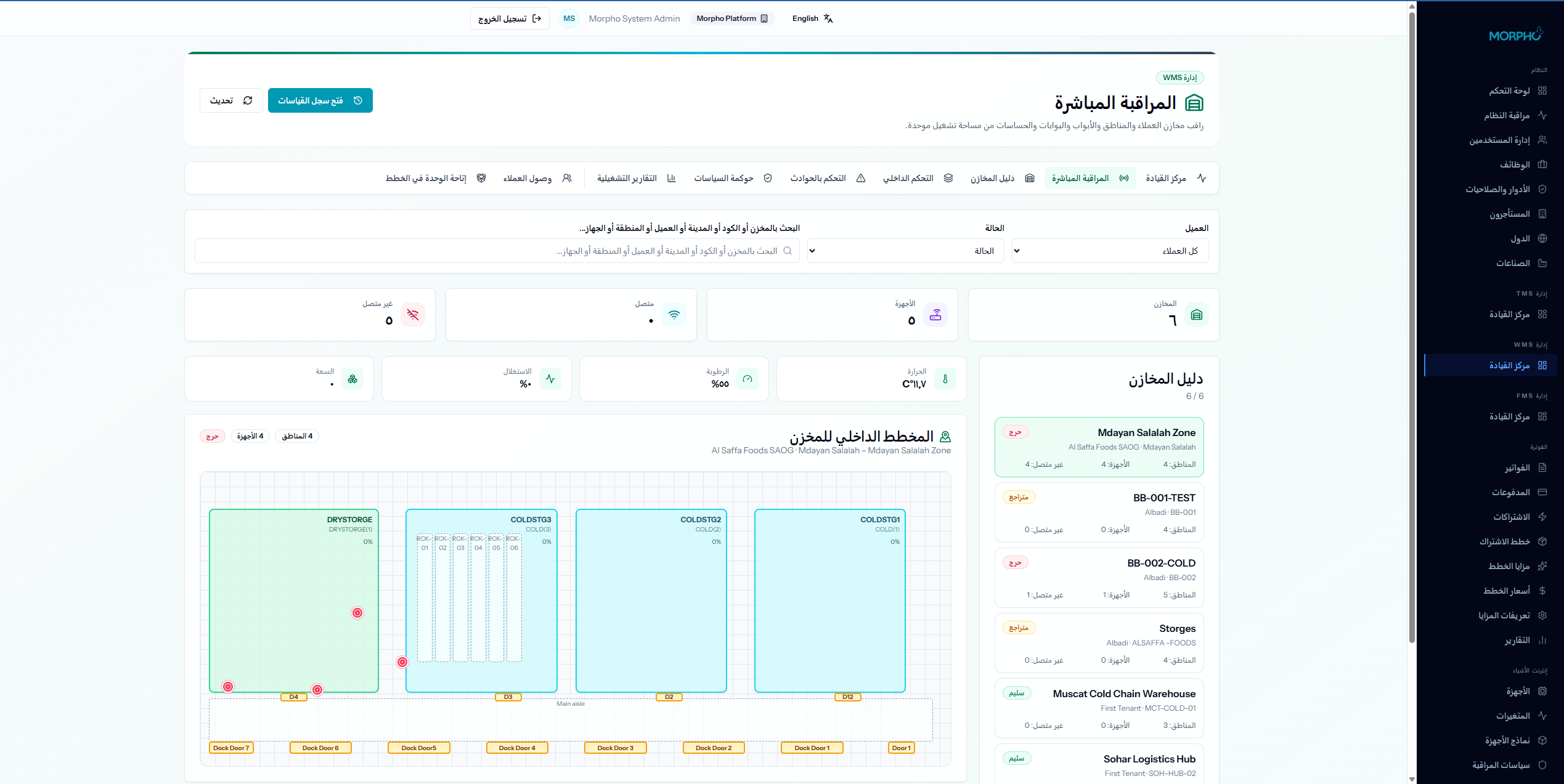1564x784 pixels.
Task: Switch to دليل المخازن tab
Action: coord(1002,178)
